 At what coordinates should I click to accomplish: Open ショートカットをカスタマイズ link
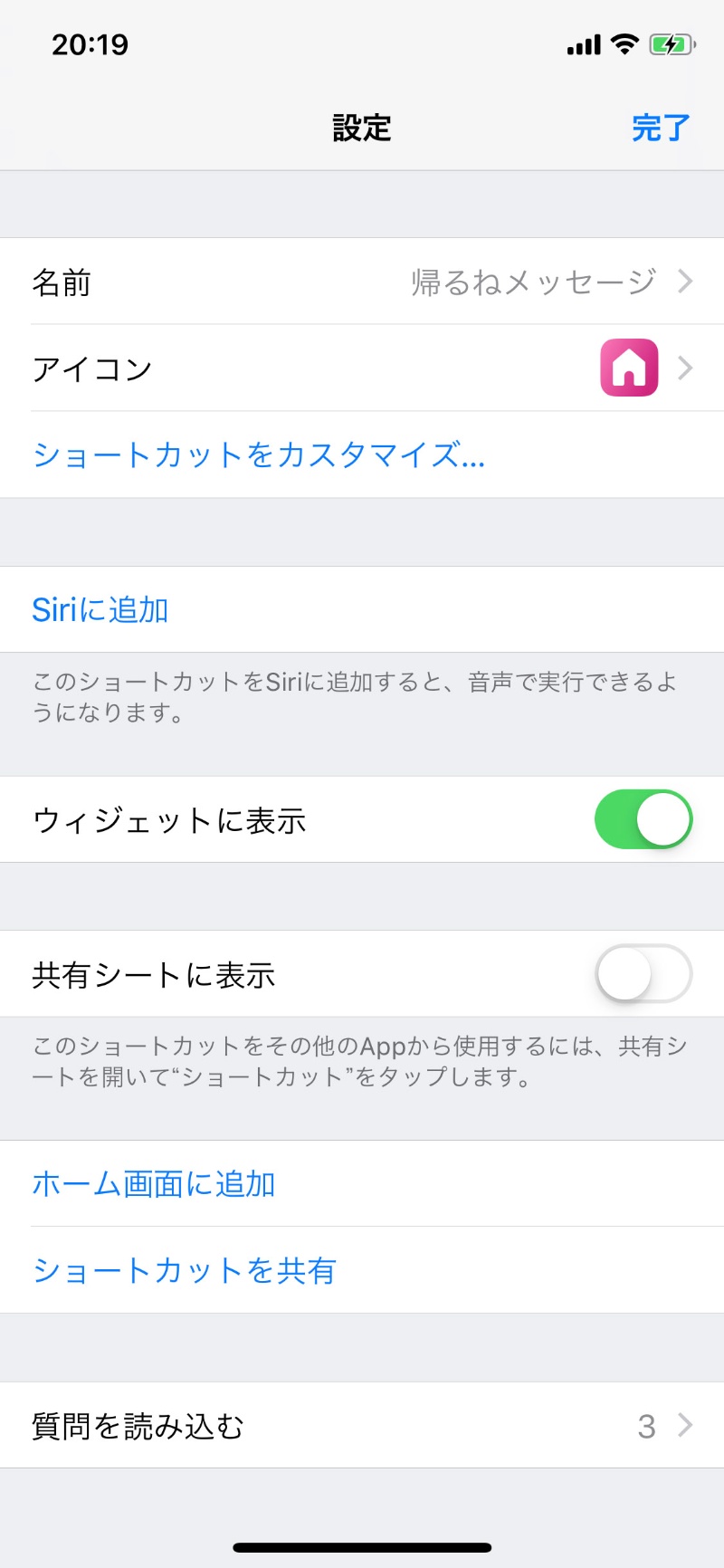(x=259, y=454)
